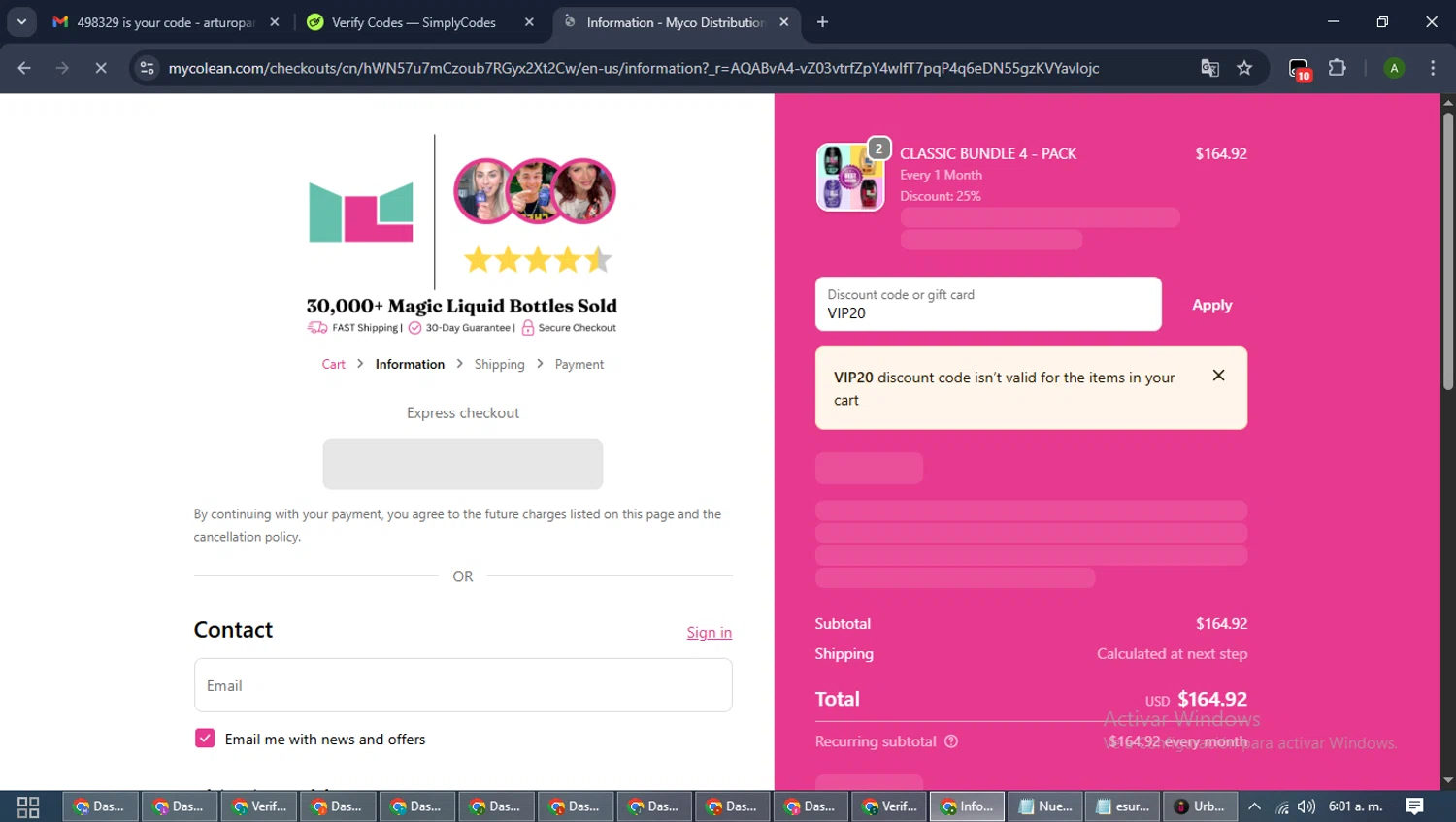Image resolution: width=1456 pixels, height=822 pixels.
Task: Click the Myco store logo
Action: [x=361, y=212]
